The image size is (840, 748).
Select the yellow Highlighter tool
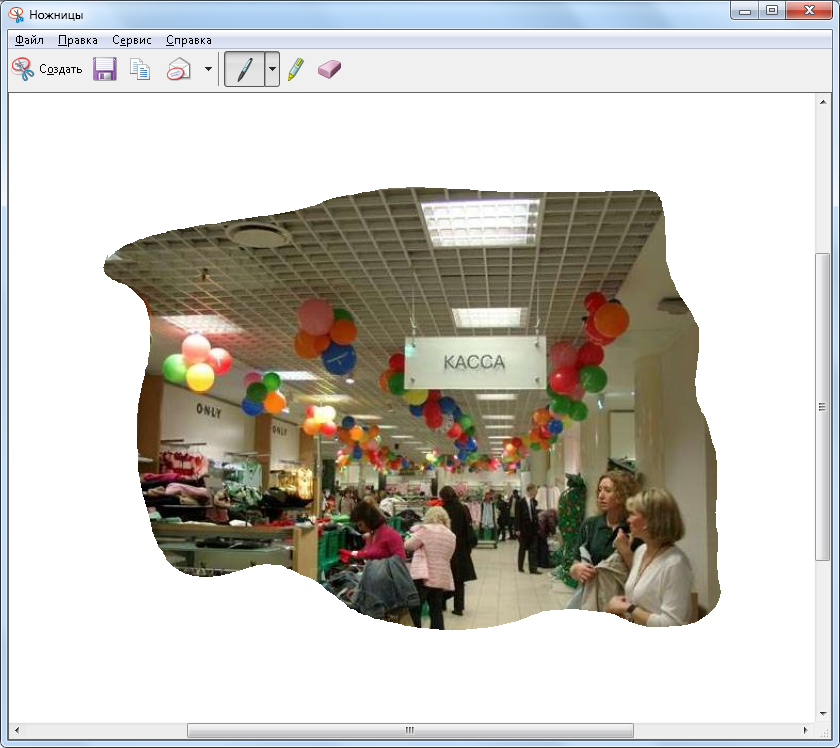(296, 69)
